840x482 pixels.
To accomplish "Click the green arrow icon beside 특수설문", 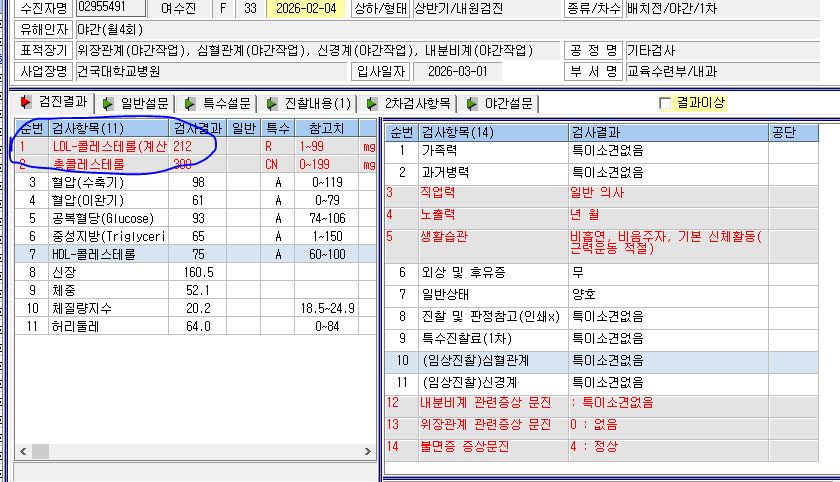I will pyautogui.click(x=190, y=103).
